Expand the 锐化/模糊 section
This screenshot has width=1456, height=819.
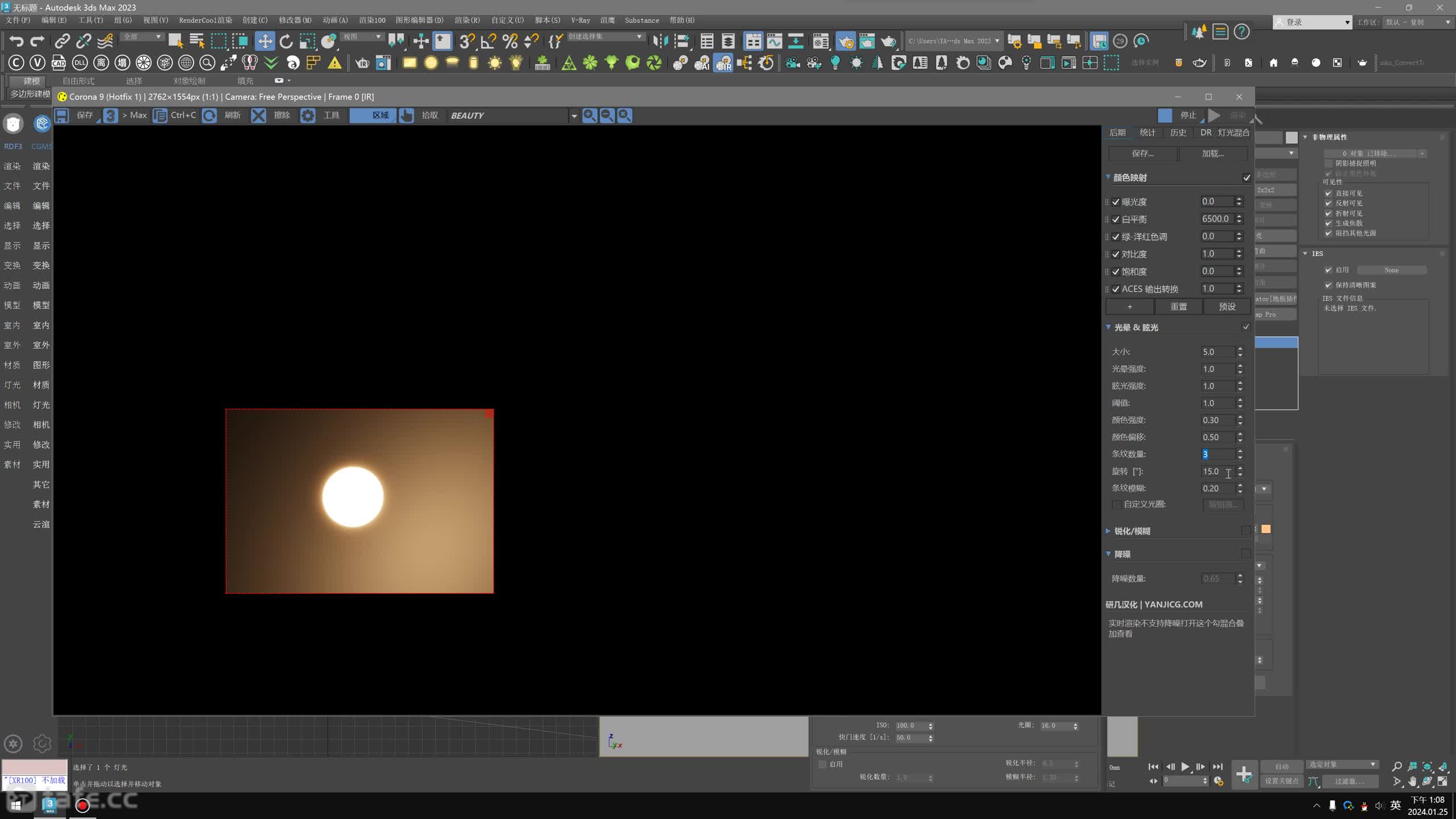click(x=1108, y=531)
